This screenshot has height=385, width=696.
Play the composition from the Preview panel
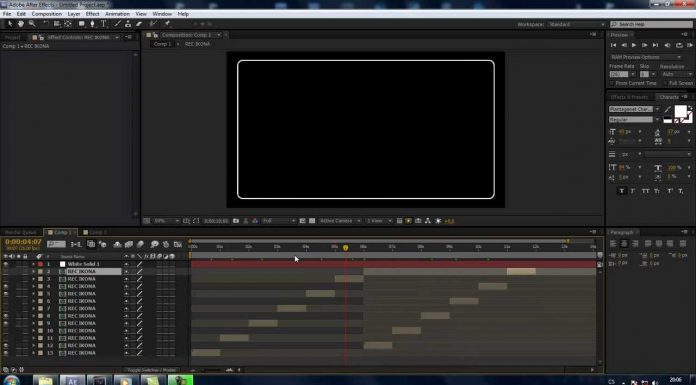click(634, 45)
